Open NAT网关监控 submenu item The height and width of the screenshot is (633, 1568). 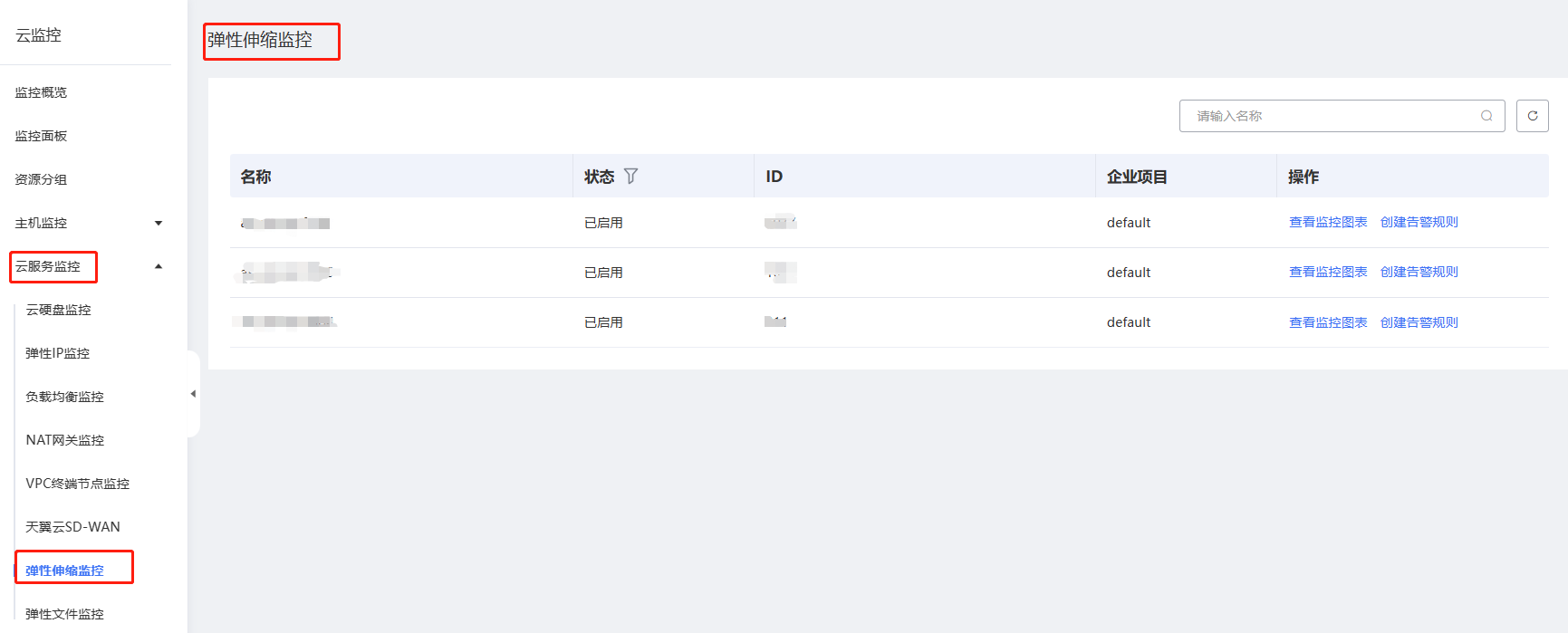coord(64,440)
